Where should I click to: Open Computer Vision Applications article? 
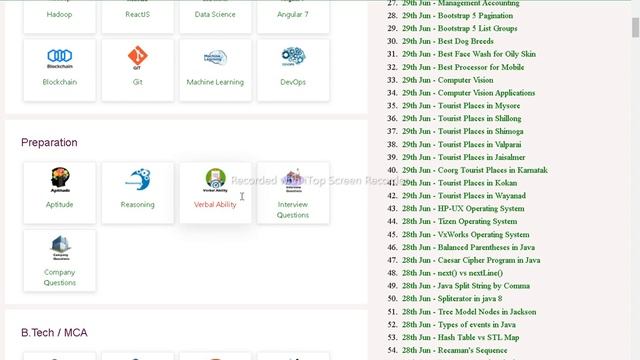469,93
